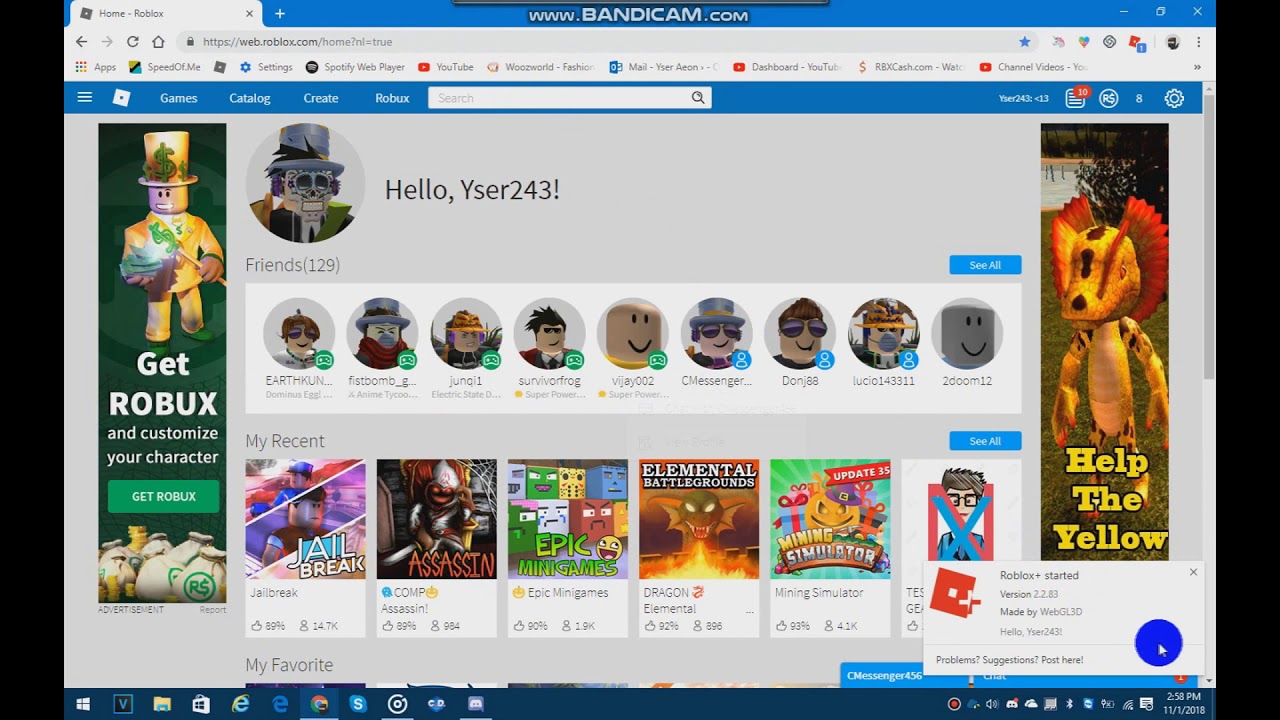Open the Windows action center icon

coord(1146,704)
